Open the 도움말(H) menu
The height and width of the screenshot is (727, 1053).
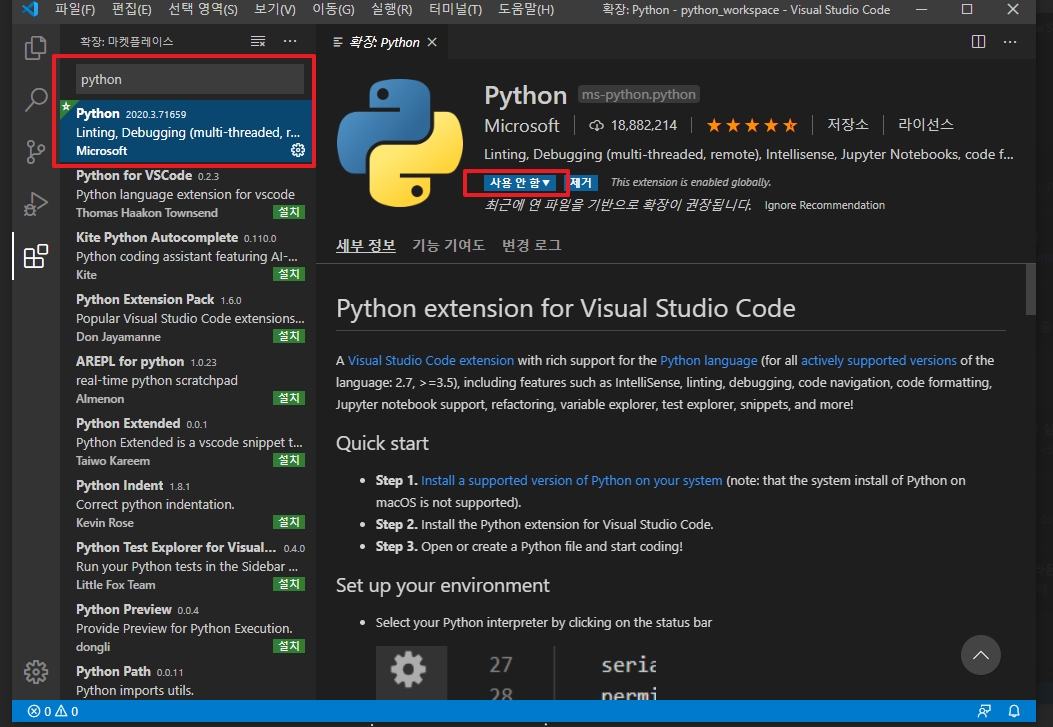pyautogui.click(x=526, y=9)
